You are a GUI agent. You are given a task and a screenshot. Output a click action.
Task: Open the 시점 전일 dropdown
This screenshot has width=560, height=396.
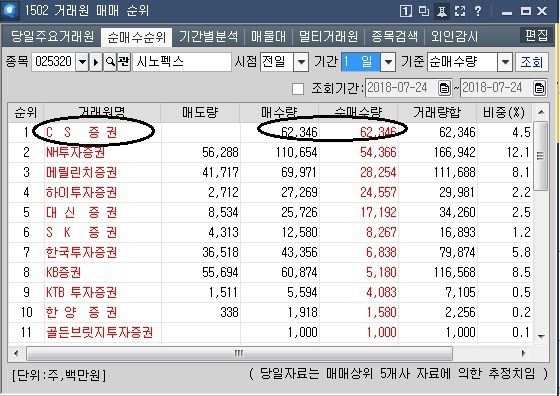[301, 62]
